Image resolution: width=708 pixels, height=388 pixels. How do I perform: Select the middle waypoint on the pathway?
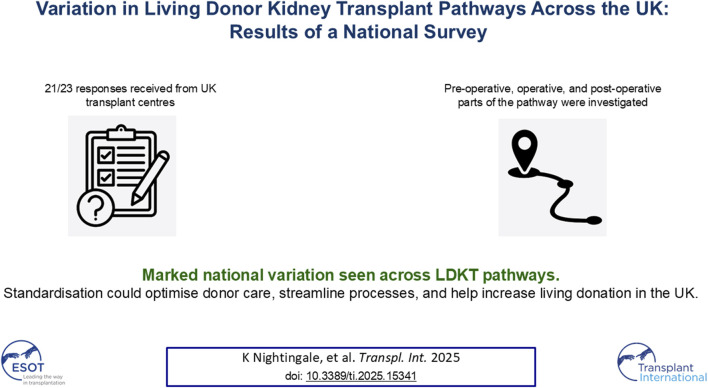[565, 184]
